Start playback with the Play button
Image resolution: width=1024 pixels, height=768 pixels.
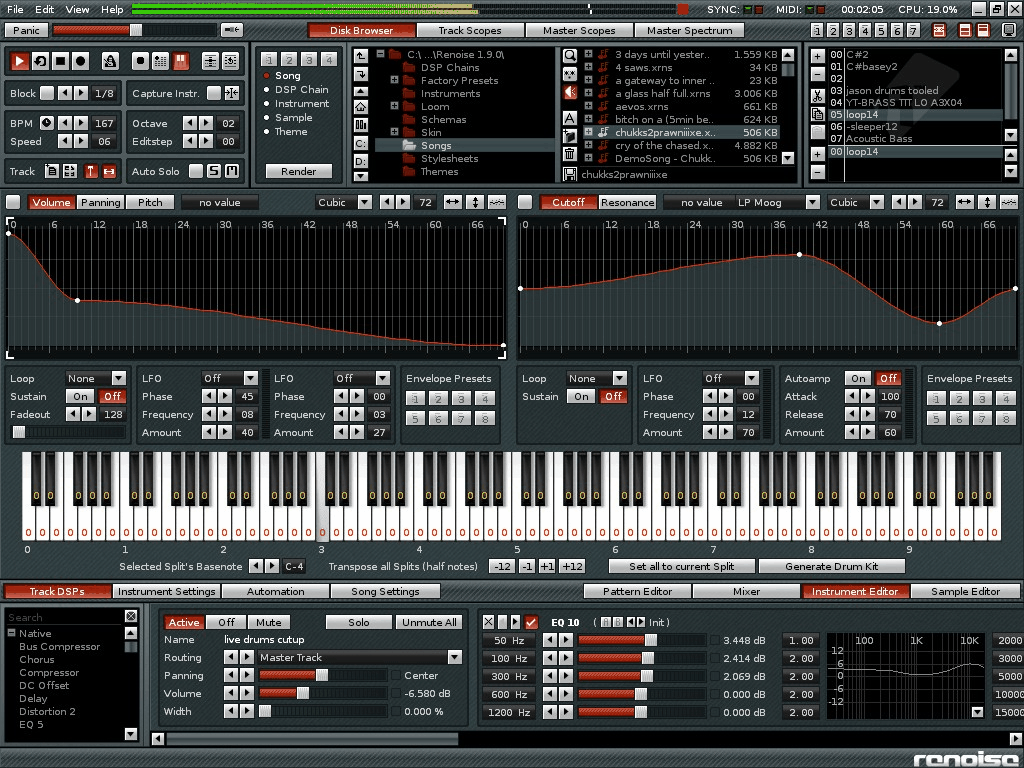tap(20, 61)
